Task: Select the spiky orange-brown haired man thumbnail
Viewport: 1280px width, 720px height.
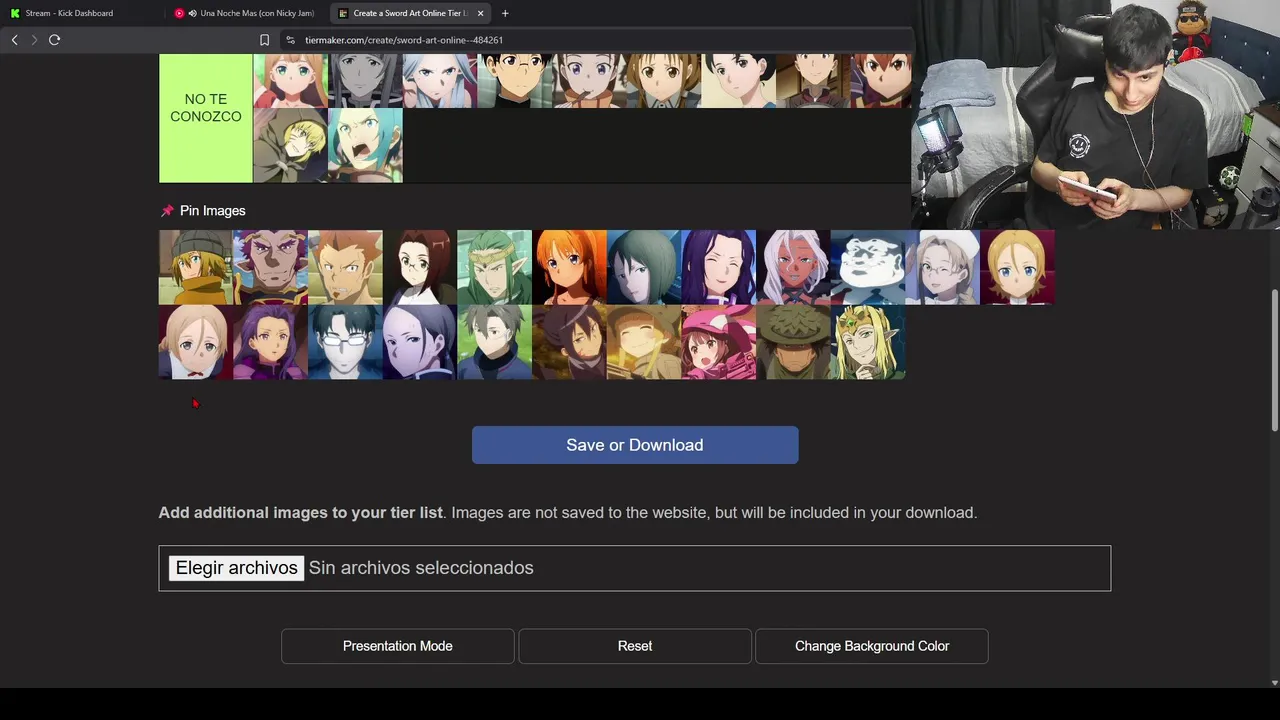Action: 345,267
